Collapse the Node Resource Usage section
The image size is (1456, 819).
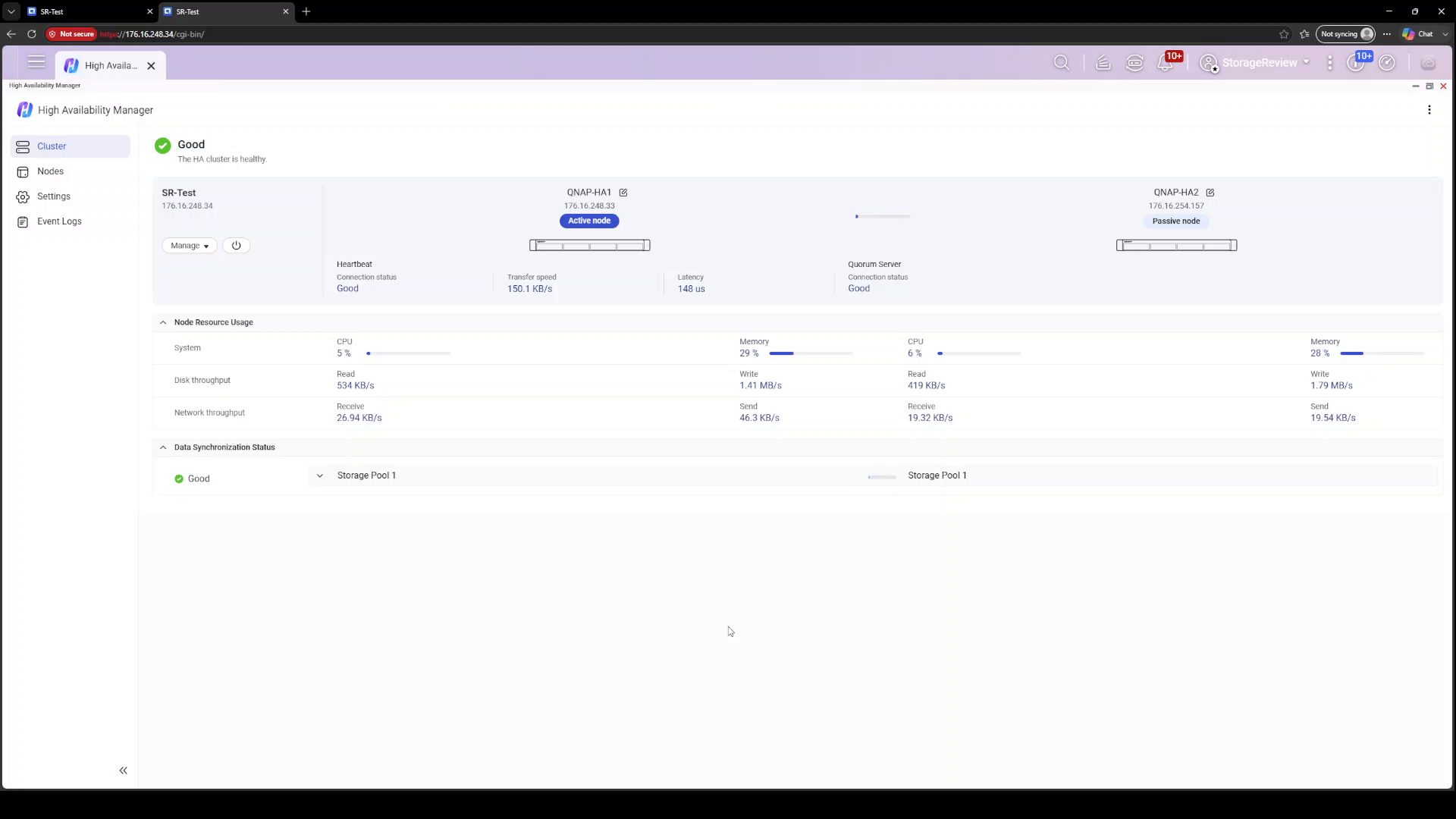[163, 322]
